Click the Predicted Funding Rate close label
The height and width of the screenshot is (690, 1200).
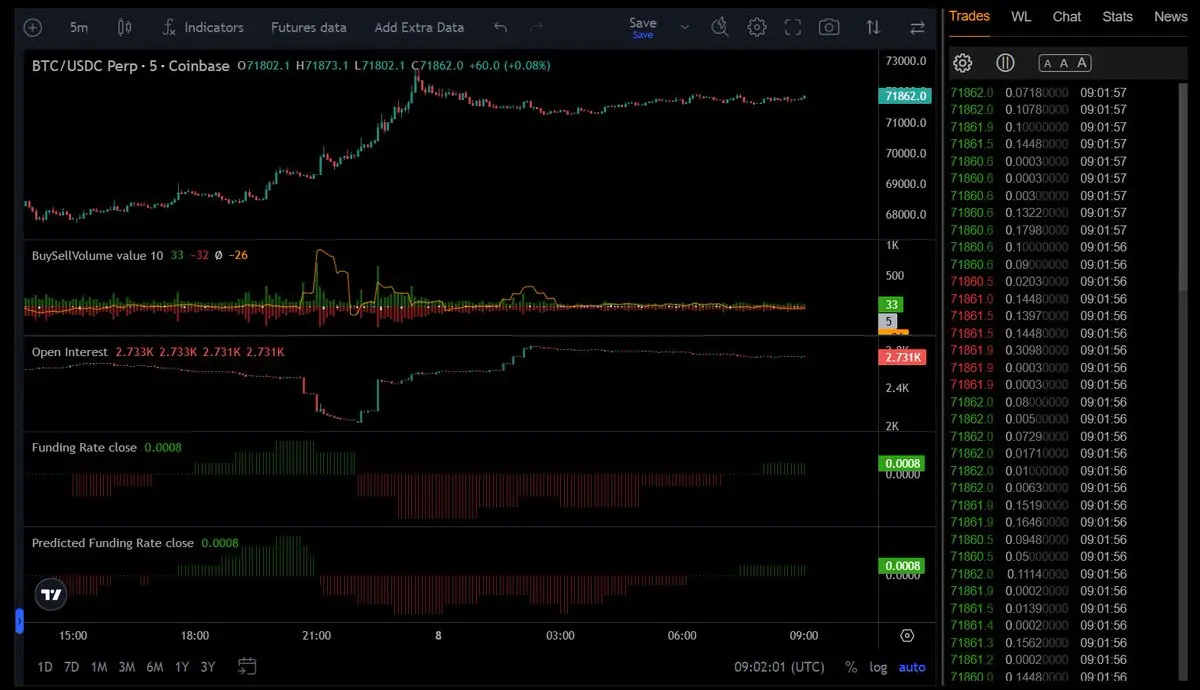point(113,543)
